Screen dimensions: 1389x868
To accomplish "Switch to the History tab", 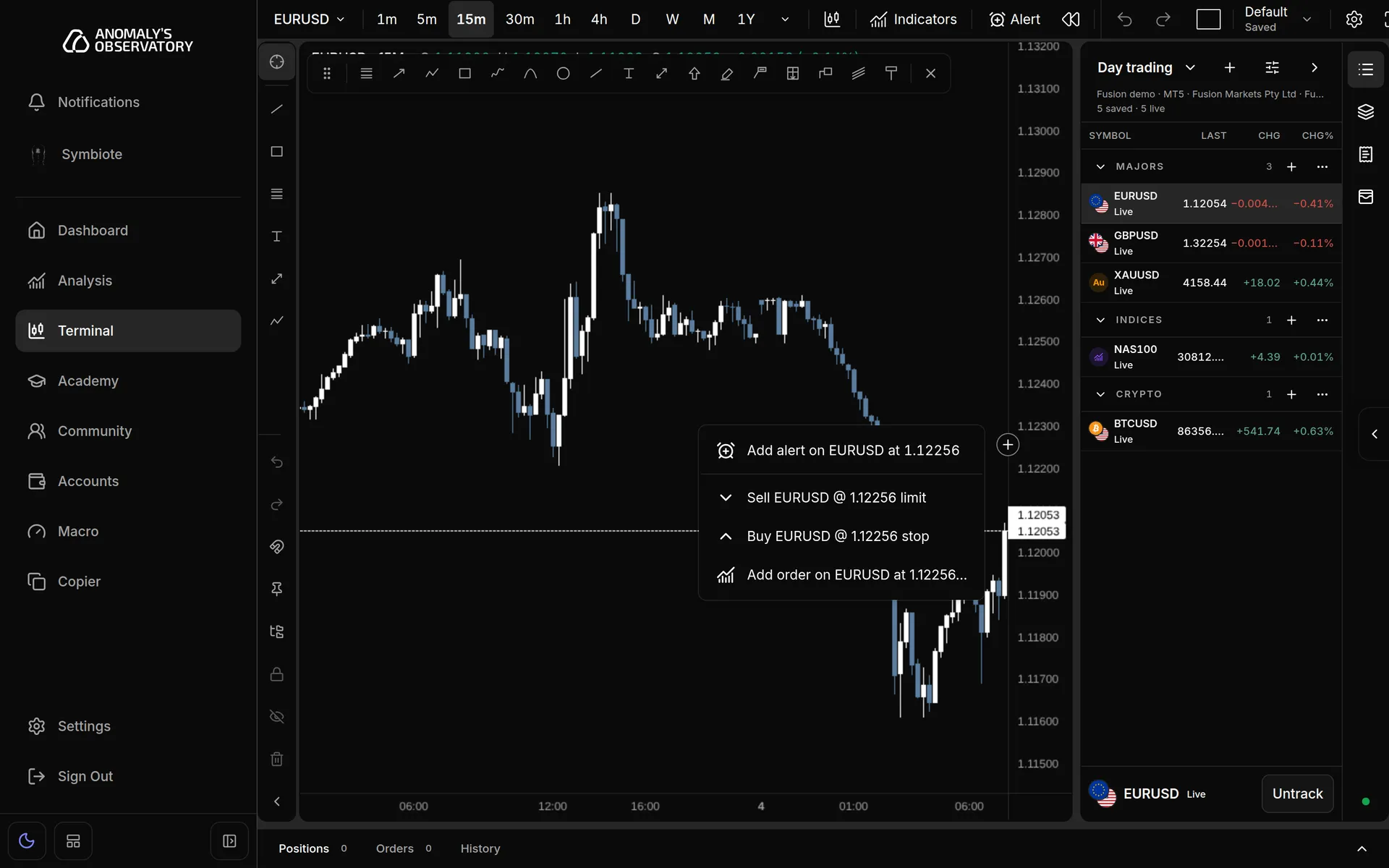I will coord(480,849).
